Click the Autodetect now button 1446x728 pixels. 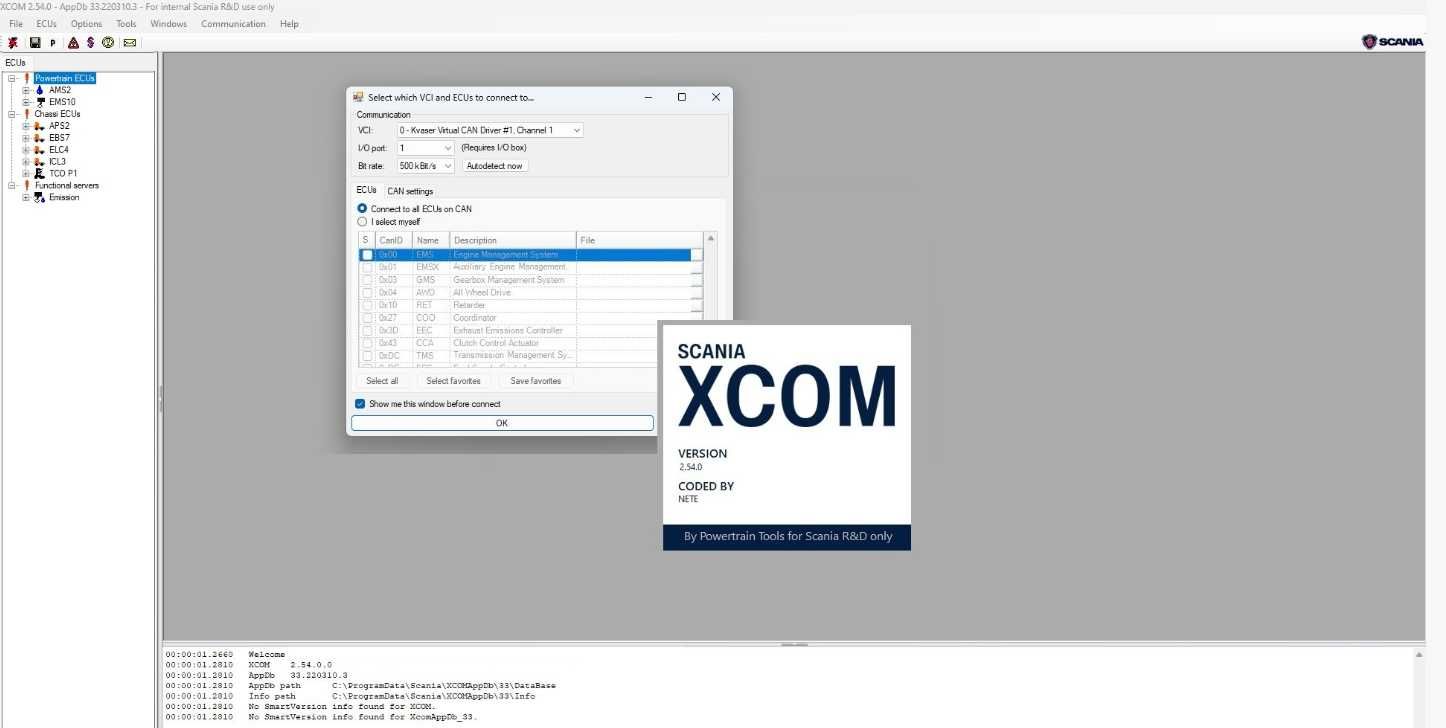[x=494, y=166]
